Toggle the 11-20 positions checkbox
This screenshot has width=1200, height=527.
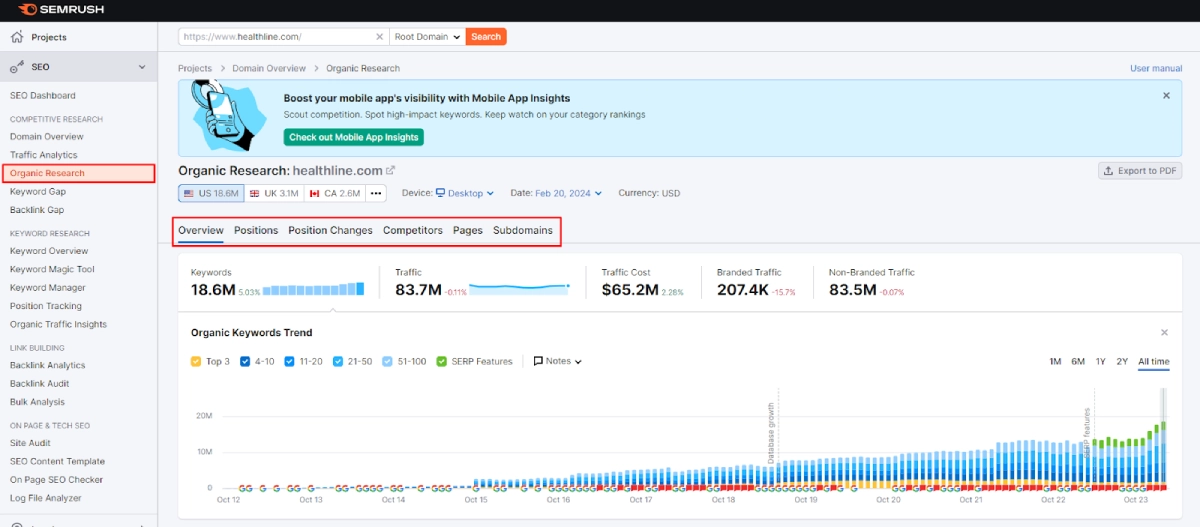click(x=290, y=362)
